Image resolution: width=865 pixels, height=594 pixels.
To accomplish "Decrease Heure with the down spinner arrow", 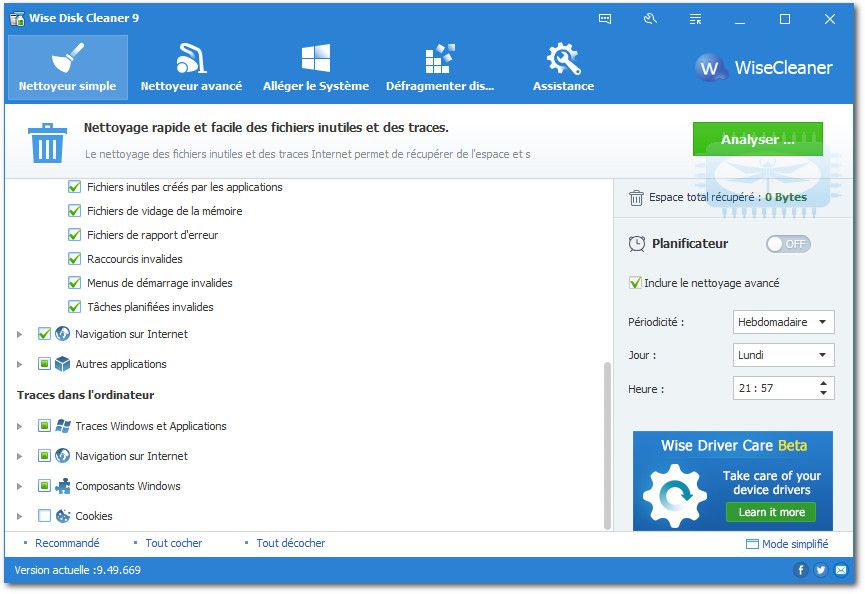I will (x=824, y=393).
